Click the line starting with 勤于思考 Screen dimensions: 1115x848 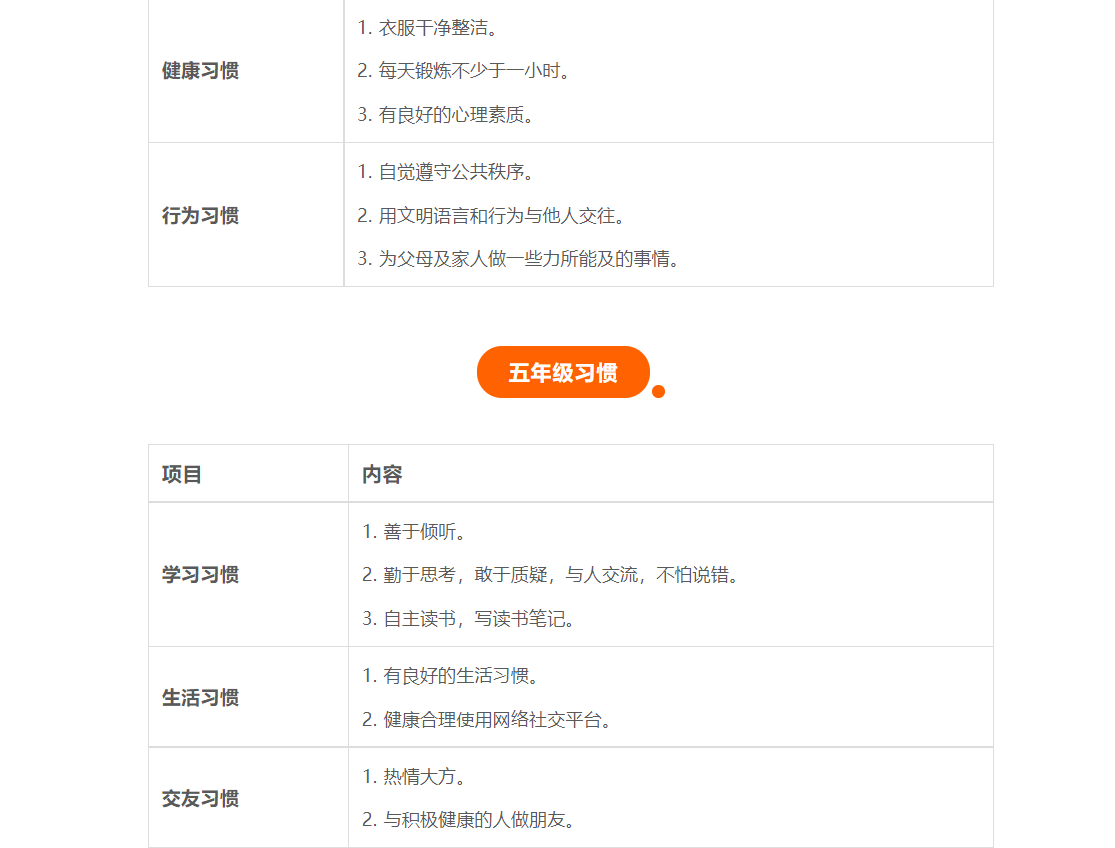[x=551, y=575]
